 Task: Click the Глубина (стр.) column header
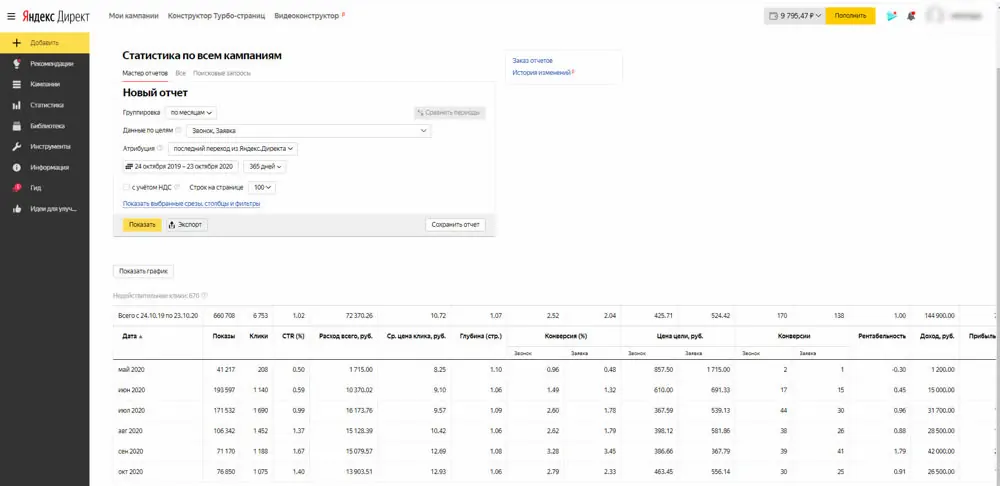(481, 336)
